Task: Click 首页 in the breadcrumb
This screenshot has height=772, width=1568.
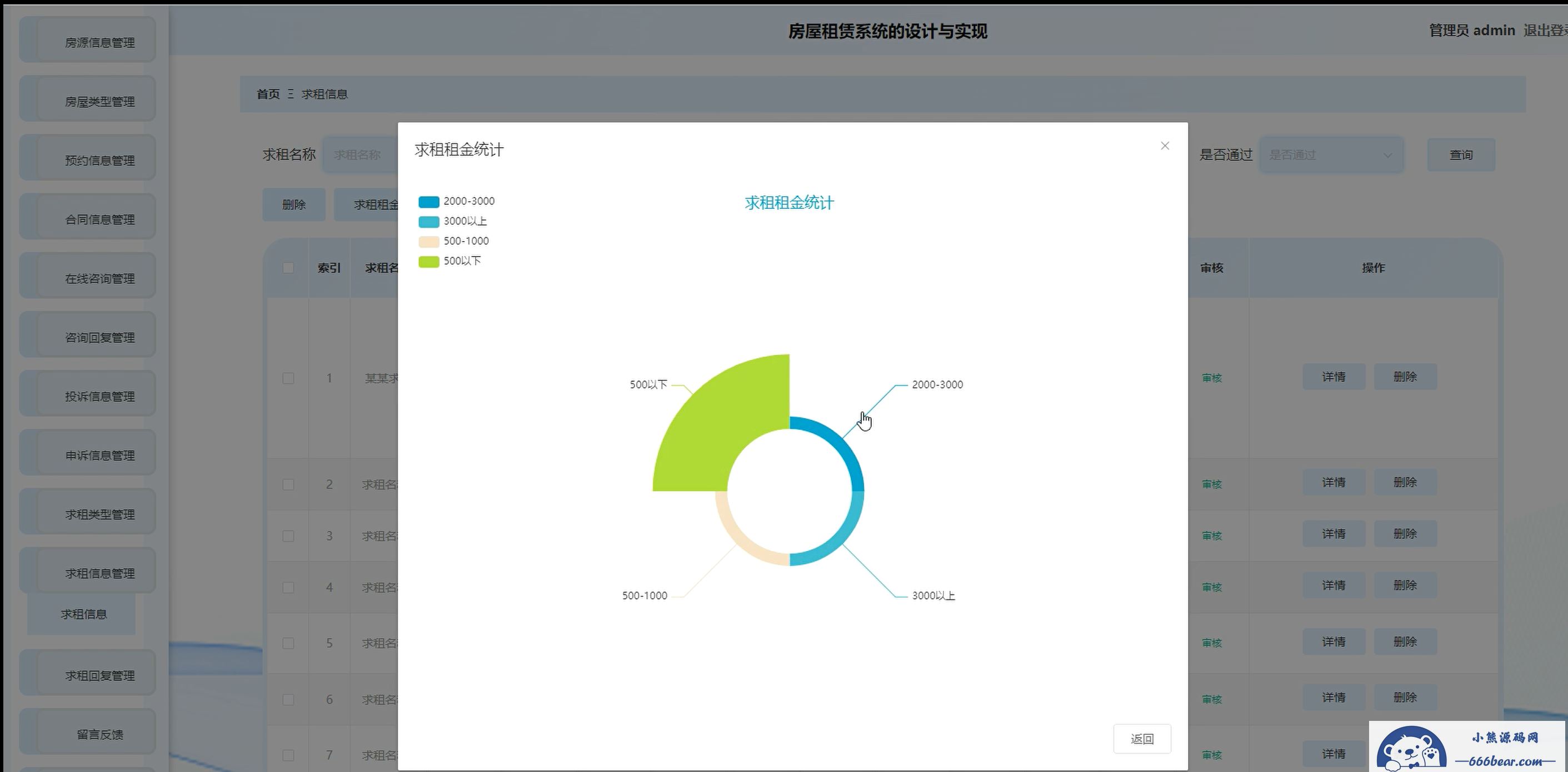Action: 268,94
